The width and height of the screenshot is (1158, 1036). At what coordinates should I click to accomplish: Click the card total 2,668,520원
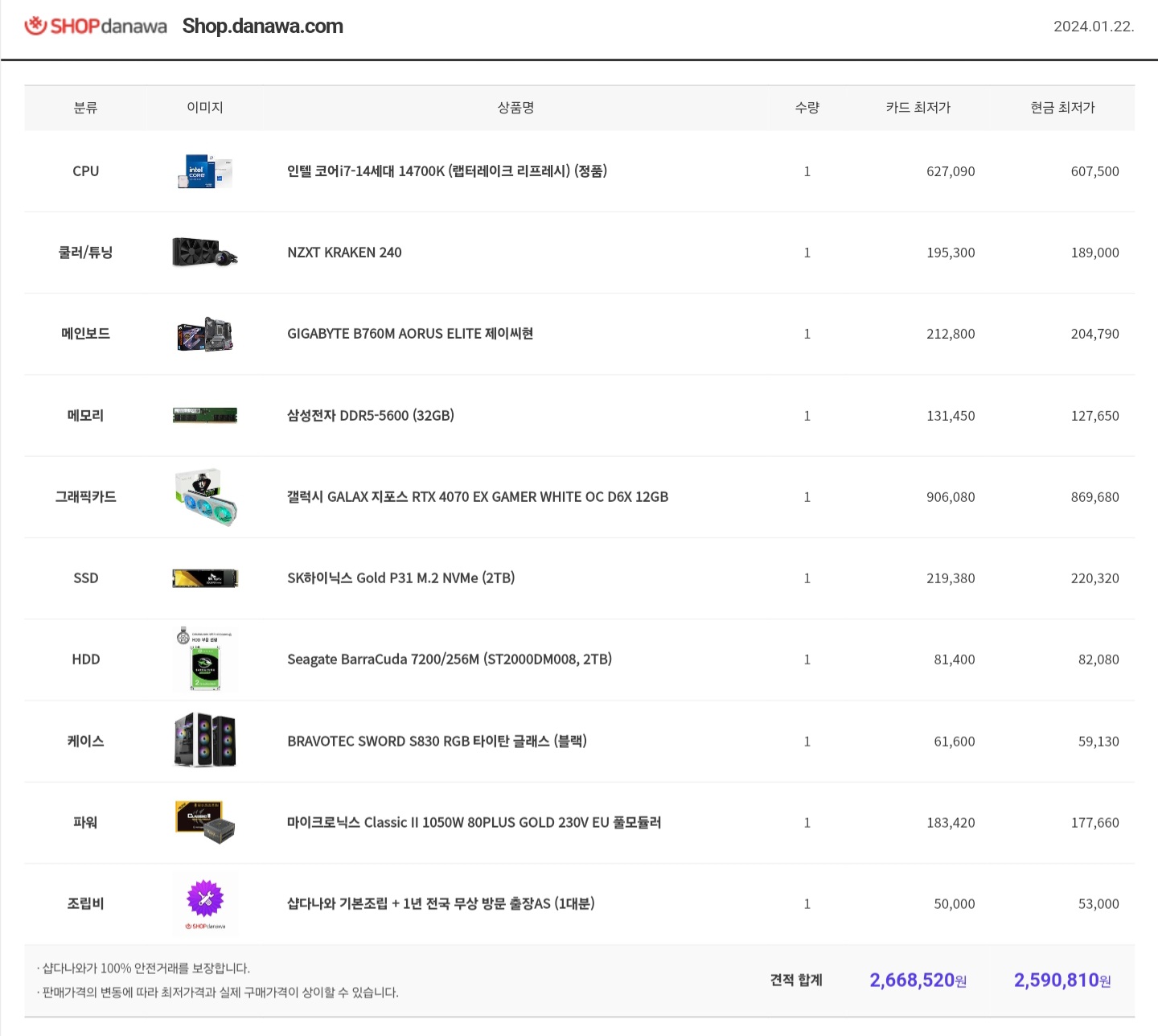pyautogui.click(x=918, y=980)
